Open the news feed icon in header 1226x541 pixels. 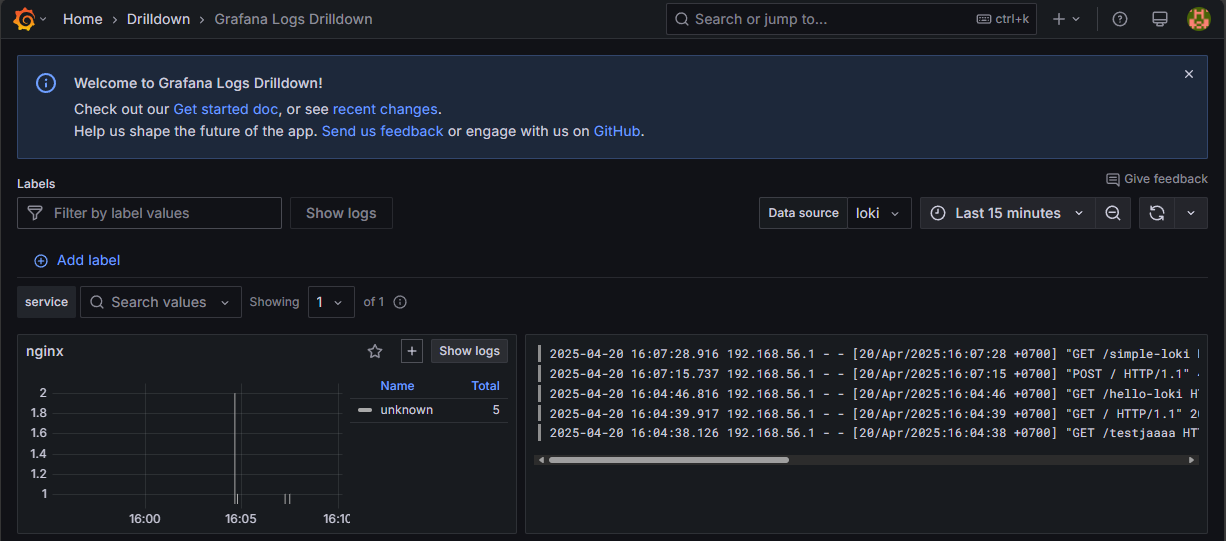(x=1160, y=19)
